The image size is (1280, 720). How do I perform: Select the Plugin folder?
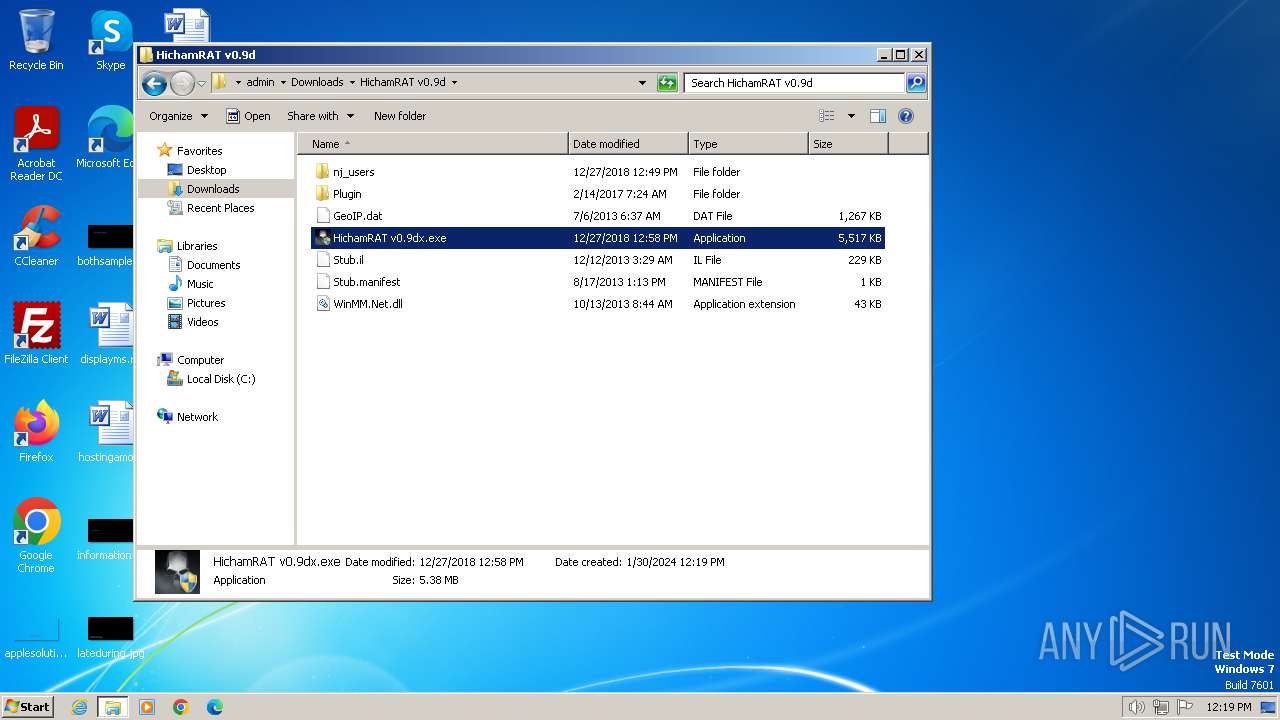pos(598,194)
